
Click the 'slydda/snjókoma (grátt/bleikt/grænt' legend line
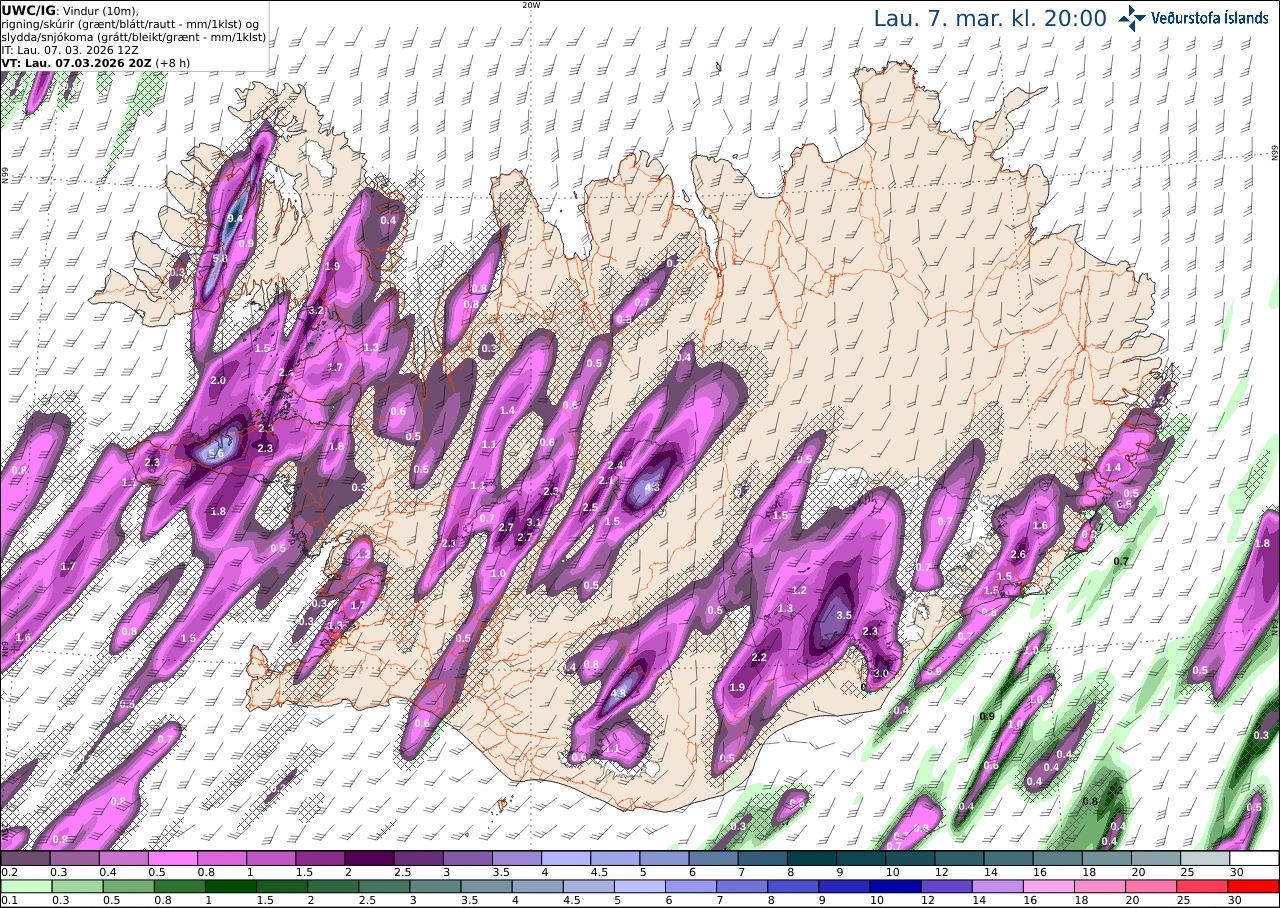click(133, 36)
